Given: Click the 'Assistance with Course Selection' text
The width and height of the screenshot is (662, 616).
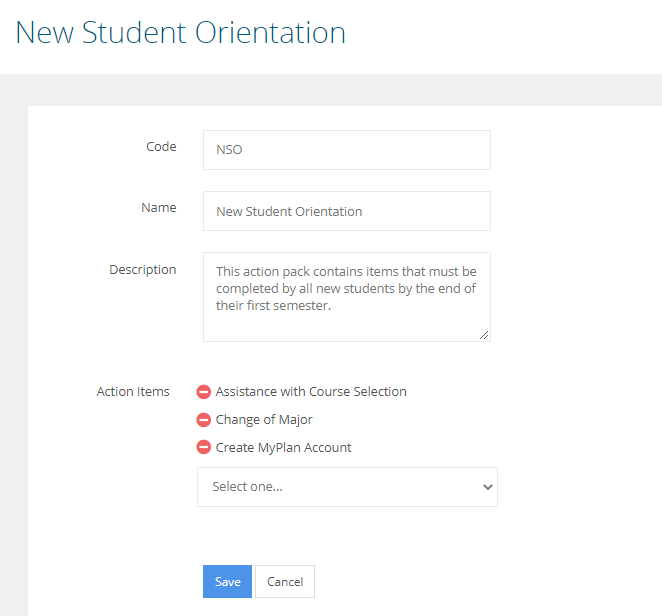Looking at the screenshot, I should point(311,392).
